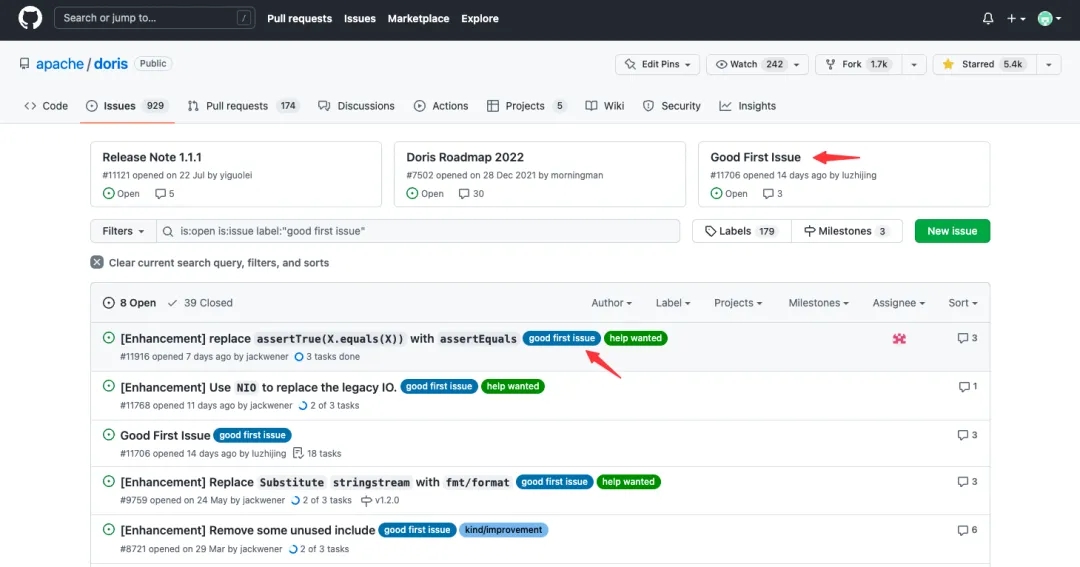Open the Projects tab
Screen dimensions: 1080x567
526,106
